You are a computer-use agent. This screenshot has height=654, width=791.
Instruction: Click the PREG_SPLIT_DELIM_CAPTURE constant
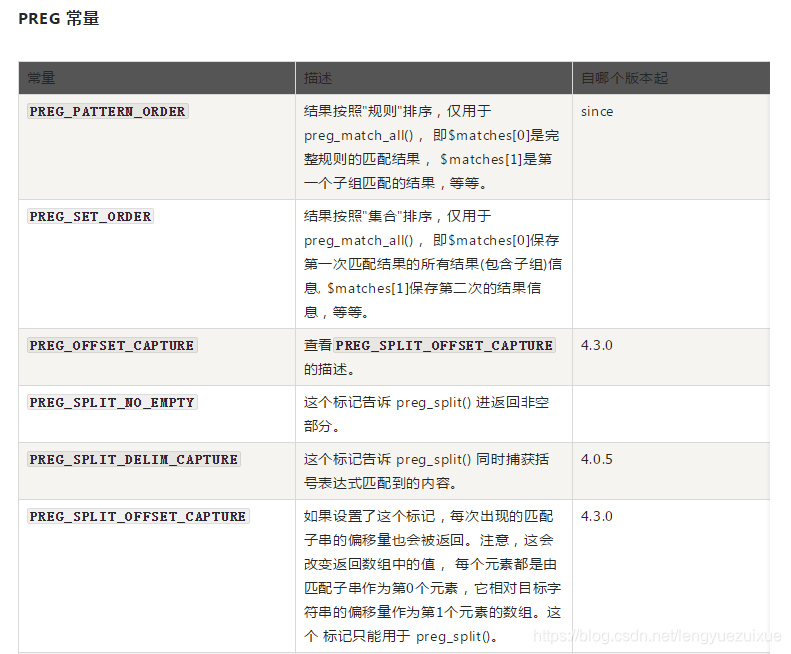coord(134,460)
